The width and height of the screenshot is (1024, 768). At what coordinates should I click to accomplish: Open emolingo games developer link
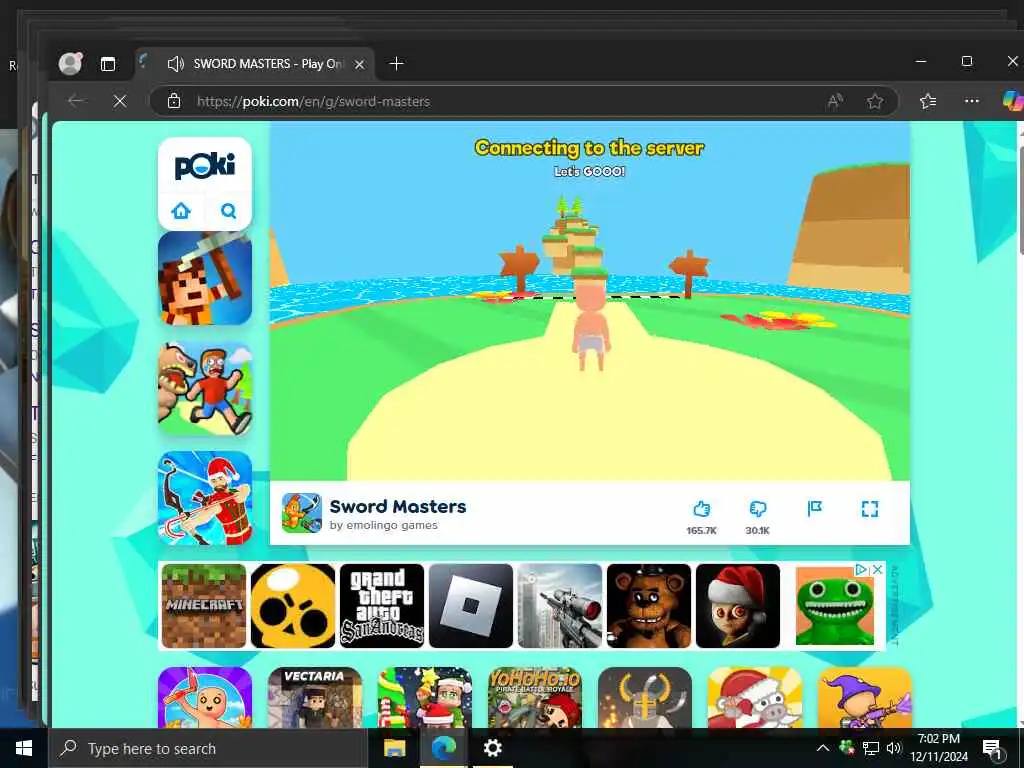pyautogui.click(x=383, y=525)
